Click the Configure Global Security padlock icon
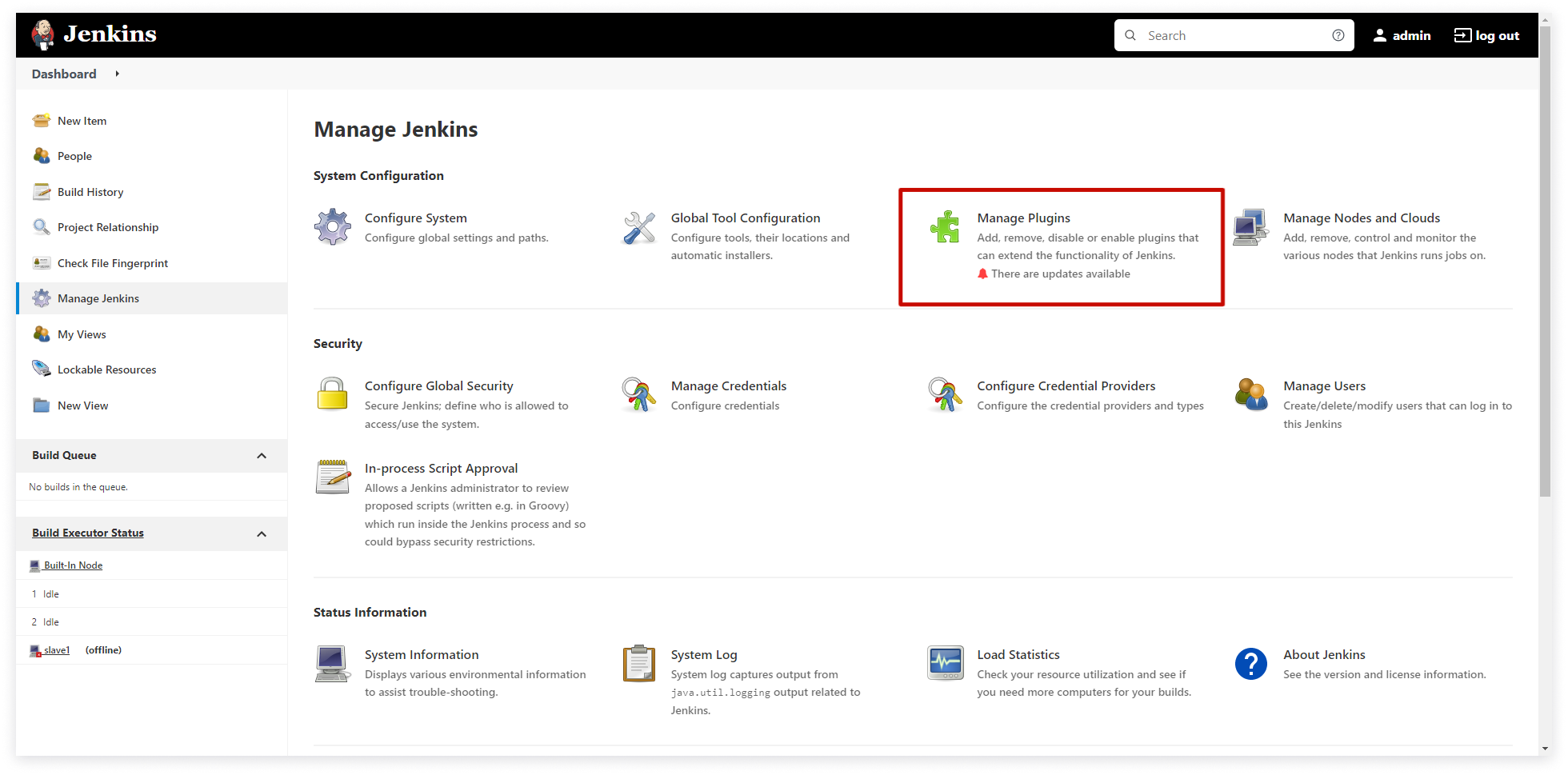The width and height of the screenshot is (1568, 775). tap(333, 394)
